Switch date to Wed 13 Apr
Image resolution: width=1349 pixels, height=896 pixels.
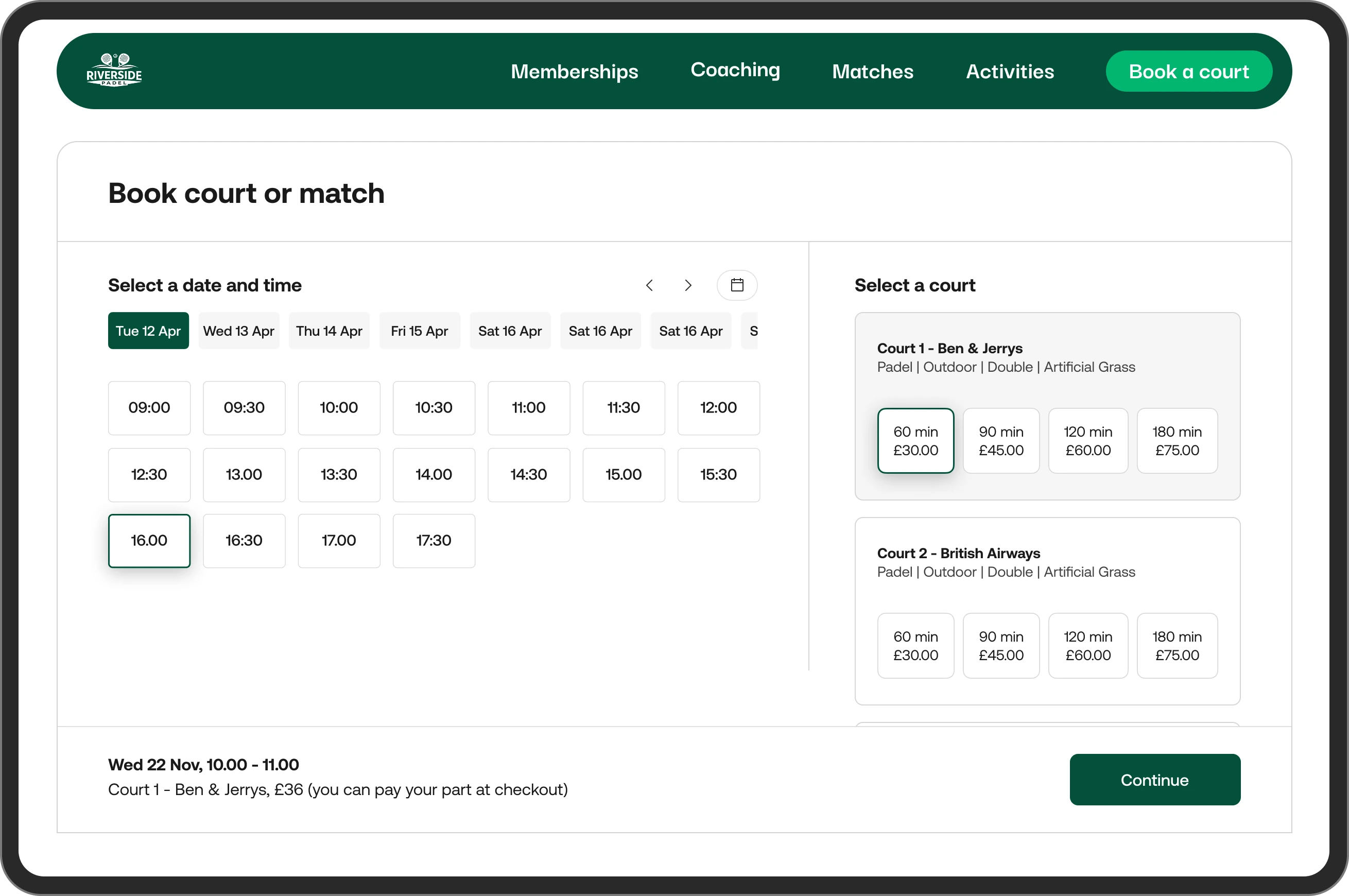click(x=238, y=330)
